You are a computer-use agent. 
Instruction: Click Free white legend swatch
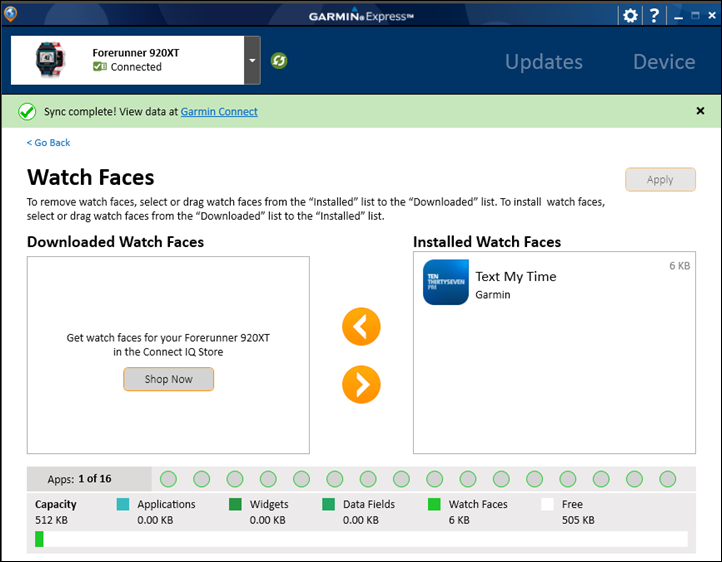pos(547,504)
